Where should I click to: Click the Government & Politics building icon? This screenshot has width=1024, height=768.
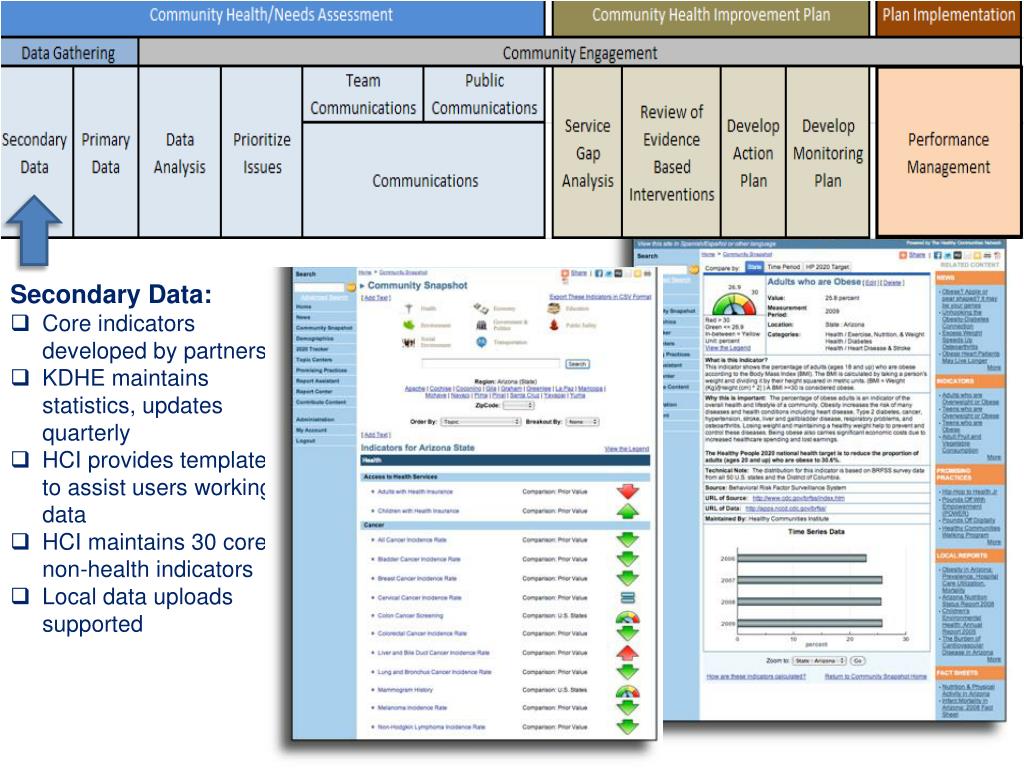481,325
